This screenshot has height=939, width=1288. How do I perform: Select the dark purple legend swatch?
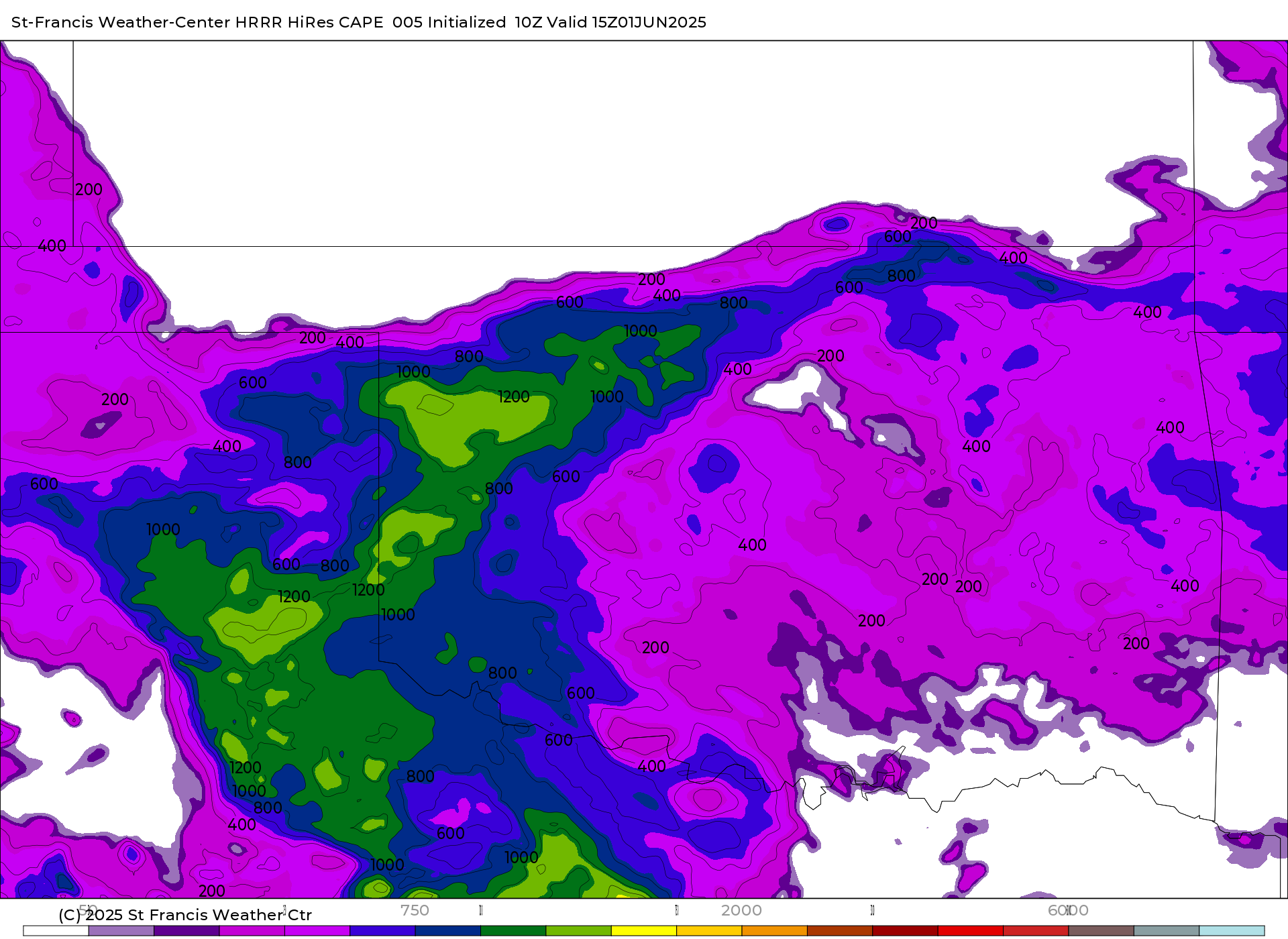pyautogui.click(x=186, y=931)
